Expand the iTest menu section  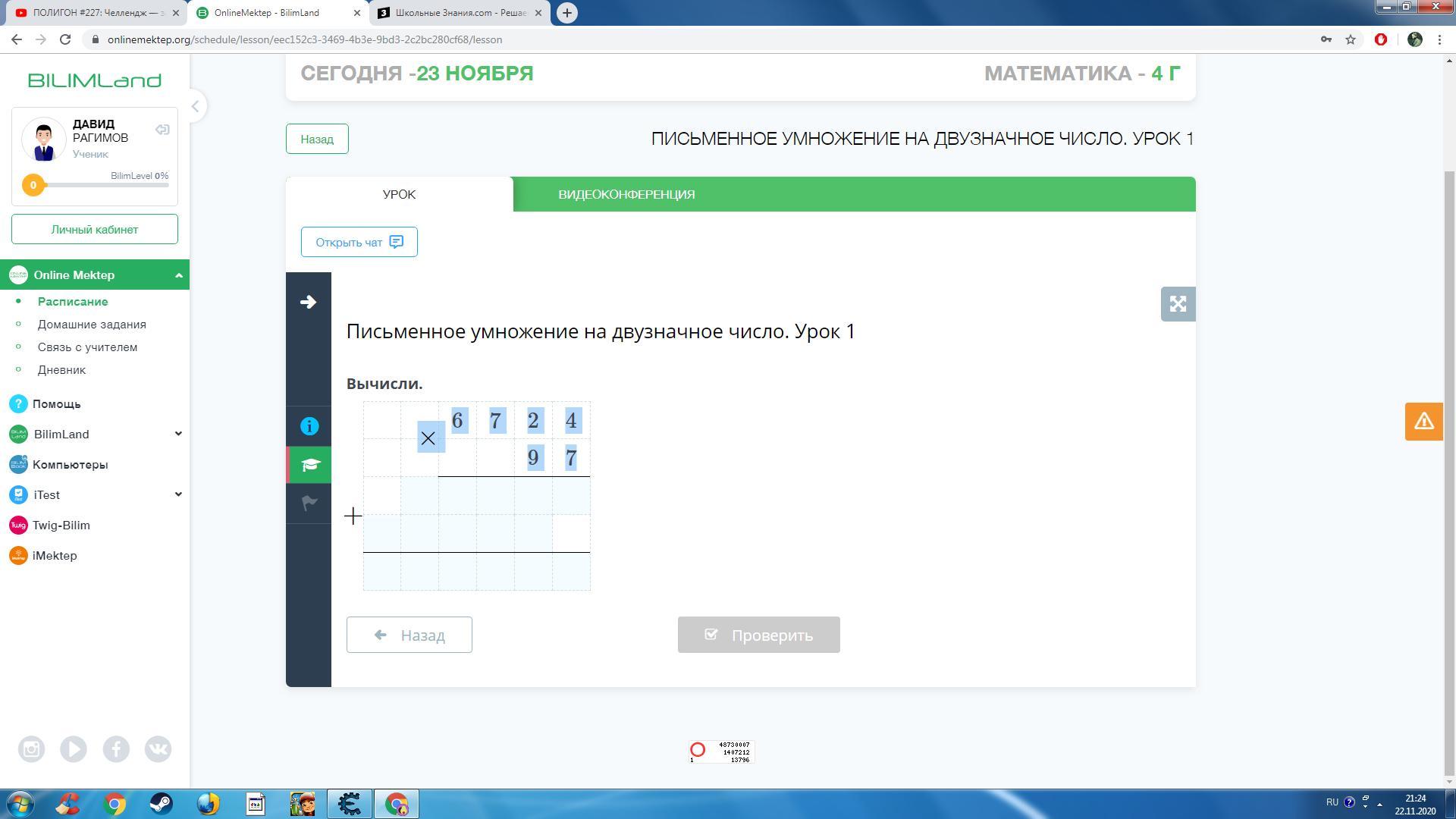tap(178, 494)
